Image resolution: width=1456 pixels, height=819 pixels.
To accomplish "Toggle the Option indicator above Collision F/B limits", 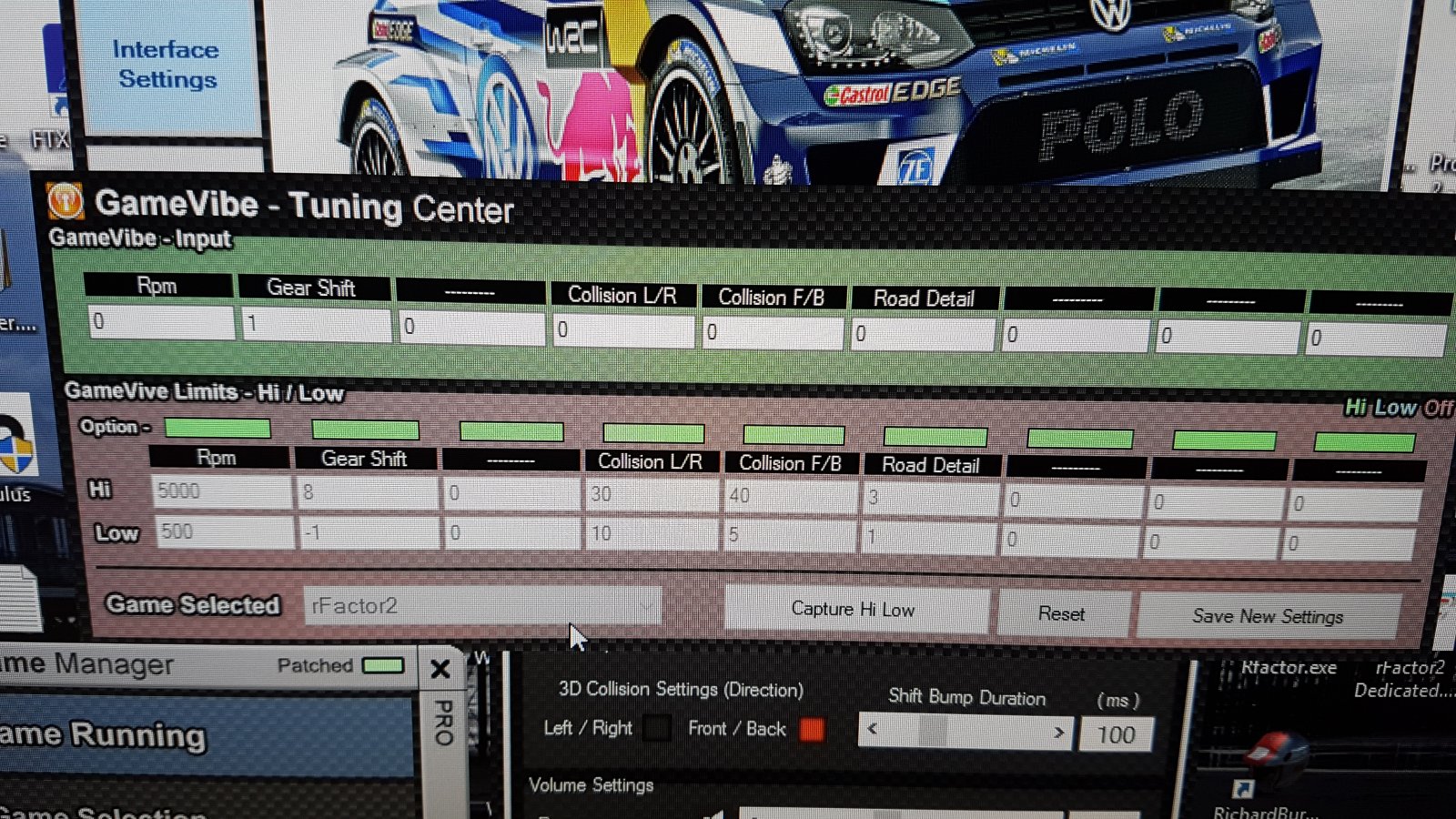I will coord(794,435).
